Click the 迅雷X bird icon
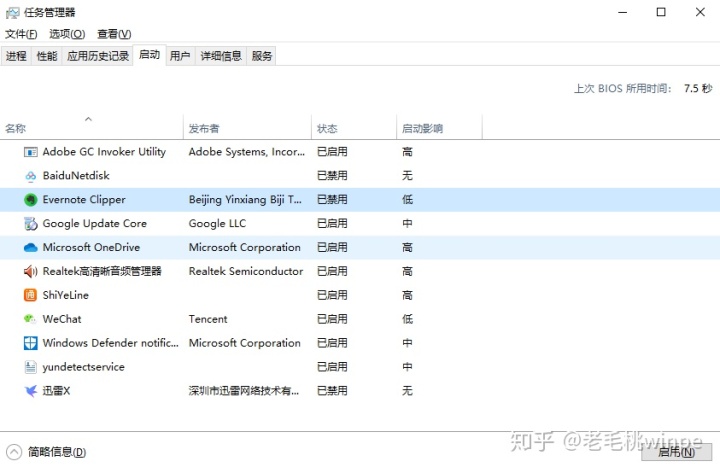Viewport: 720px width, 473px height. [x=31, y=391]
